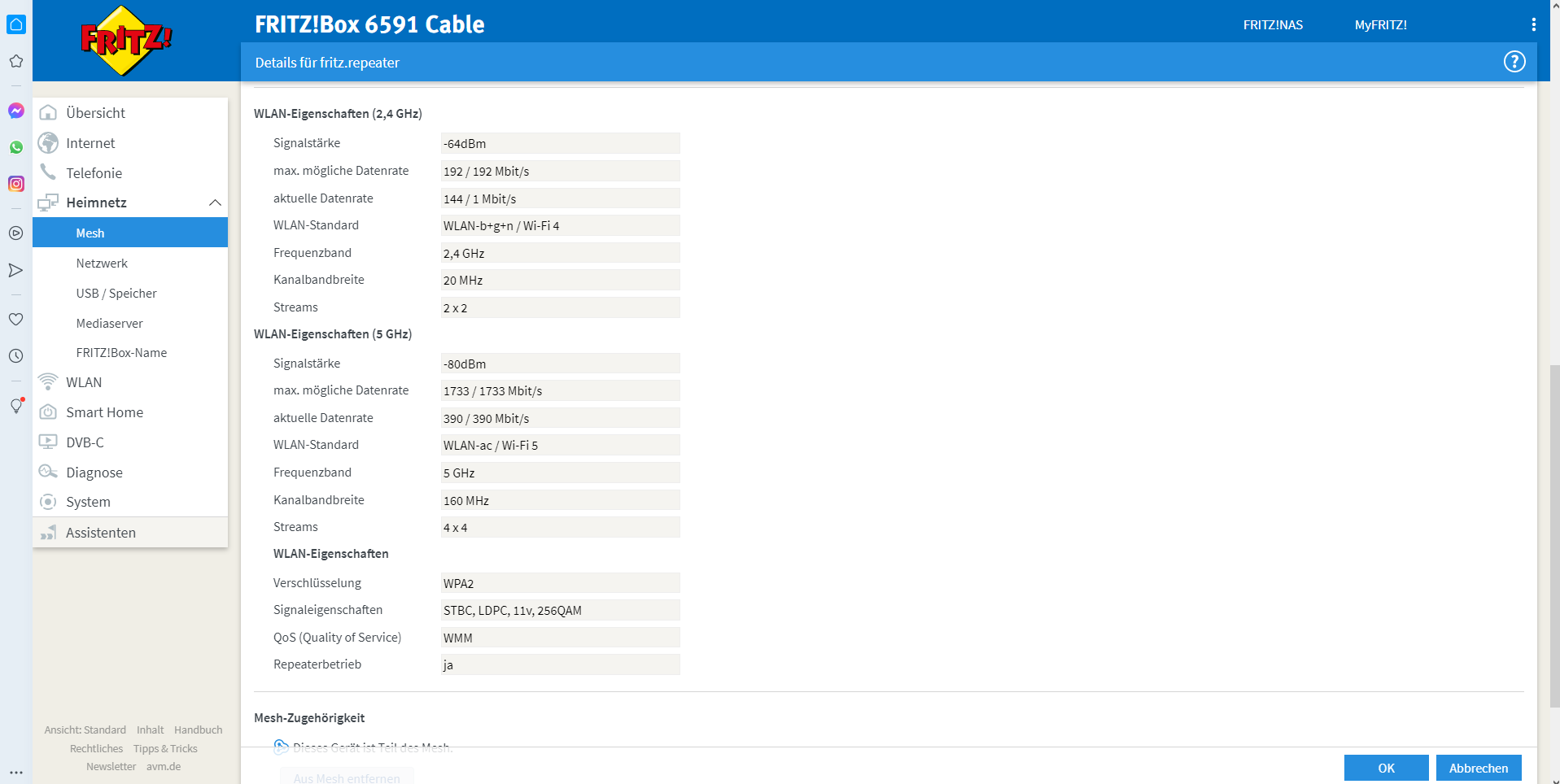Click the 2,4 GHz Signalstärke -64dBm field
Viewport: 1560px width, 784px height.
tap(560, 143)
